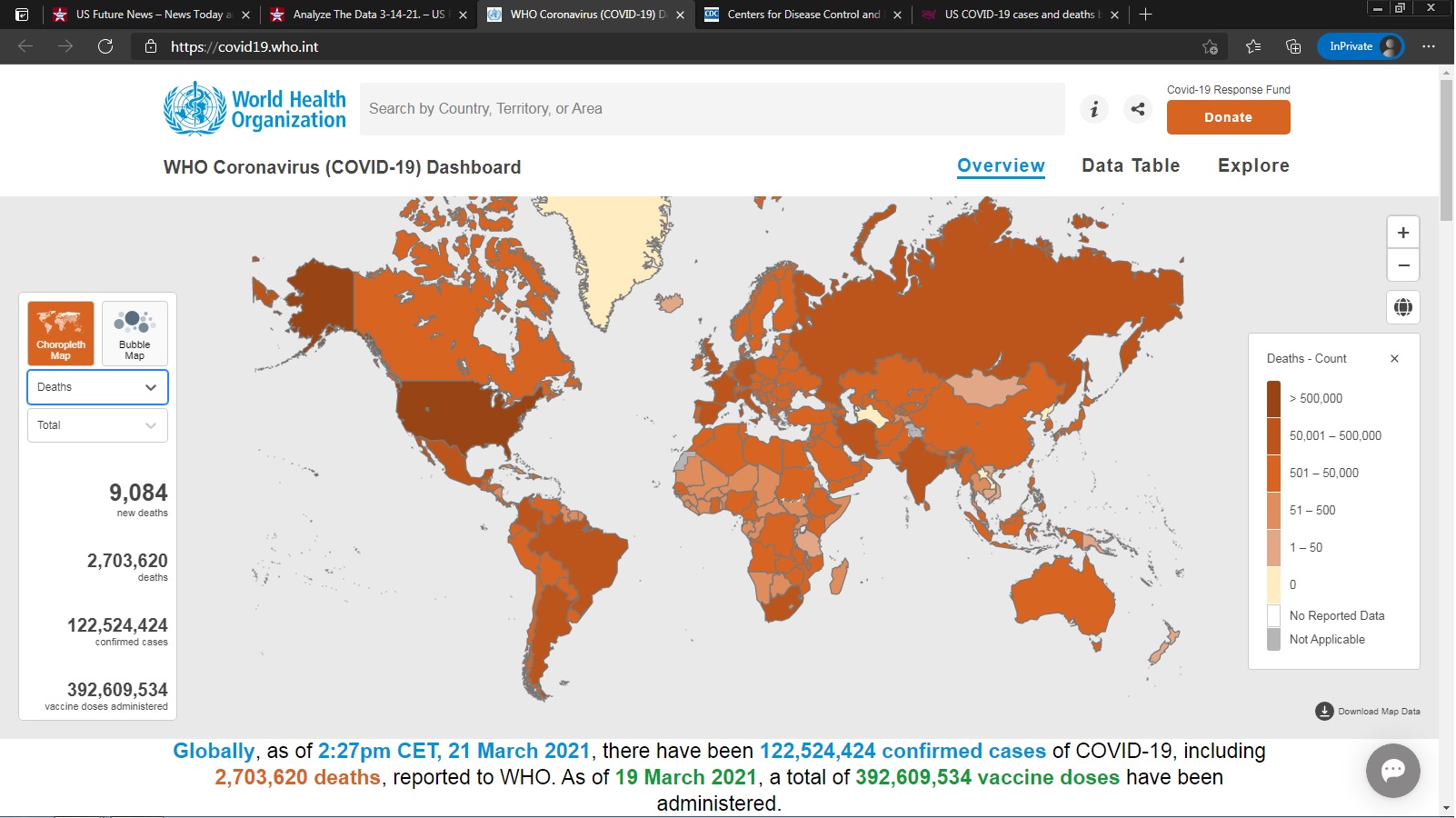Click the World Health Organization logo

click(254, 109)
